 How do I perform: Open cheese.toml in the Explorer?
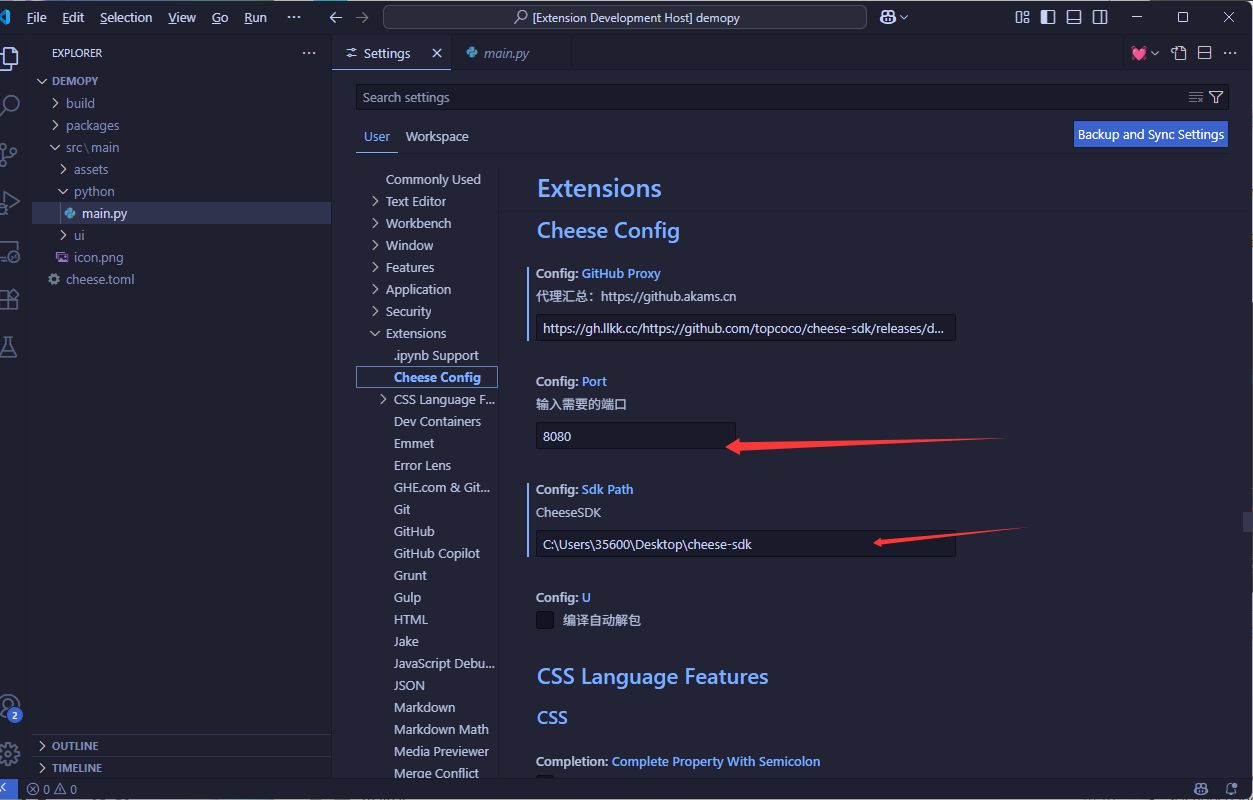(100, 279)
